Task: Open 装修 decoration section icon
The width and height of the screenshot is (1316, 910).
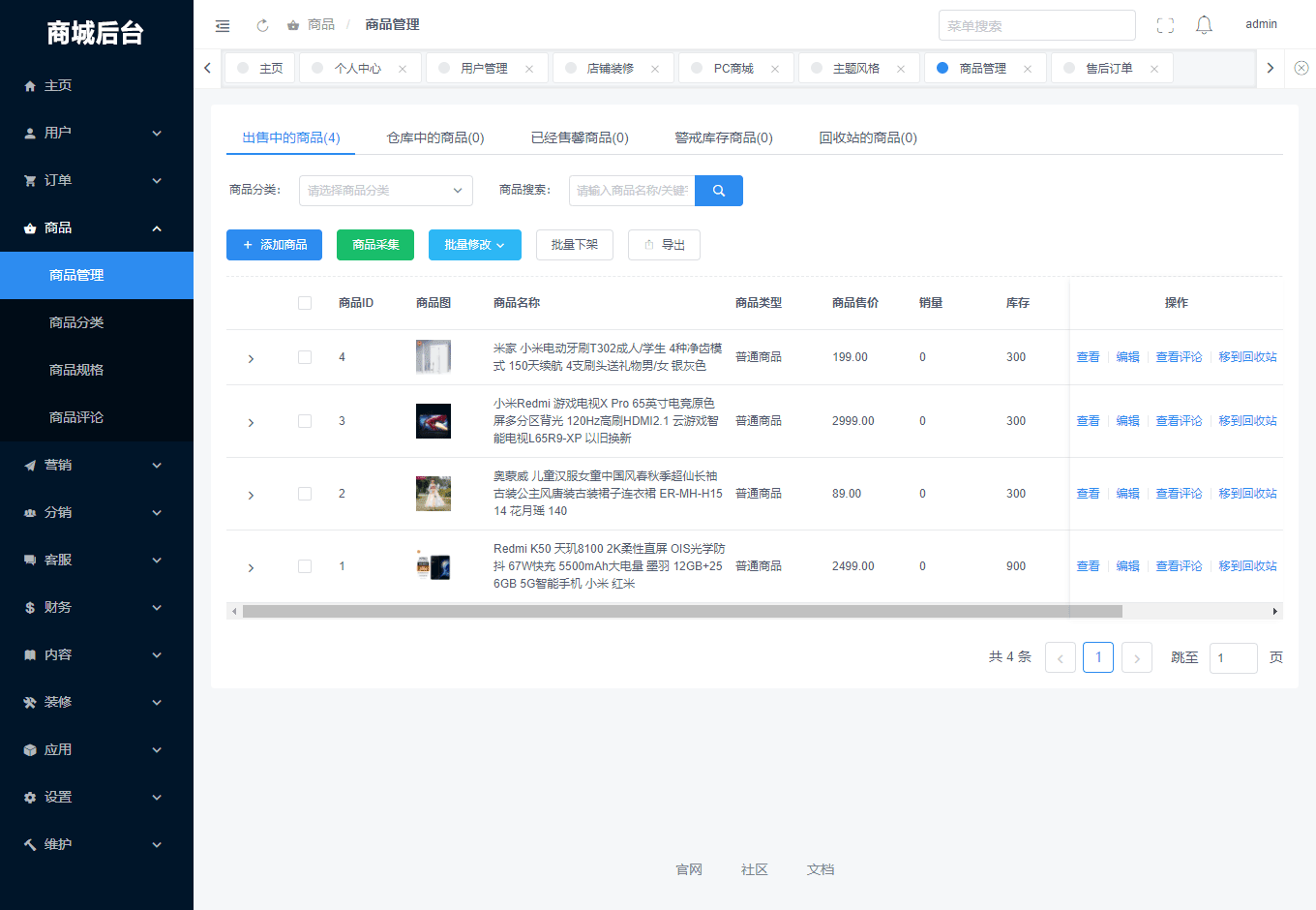Action: point(30,702)
